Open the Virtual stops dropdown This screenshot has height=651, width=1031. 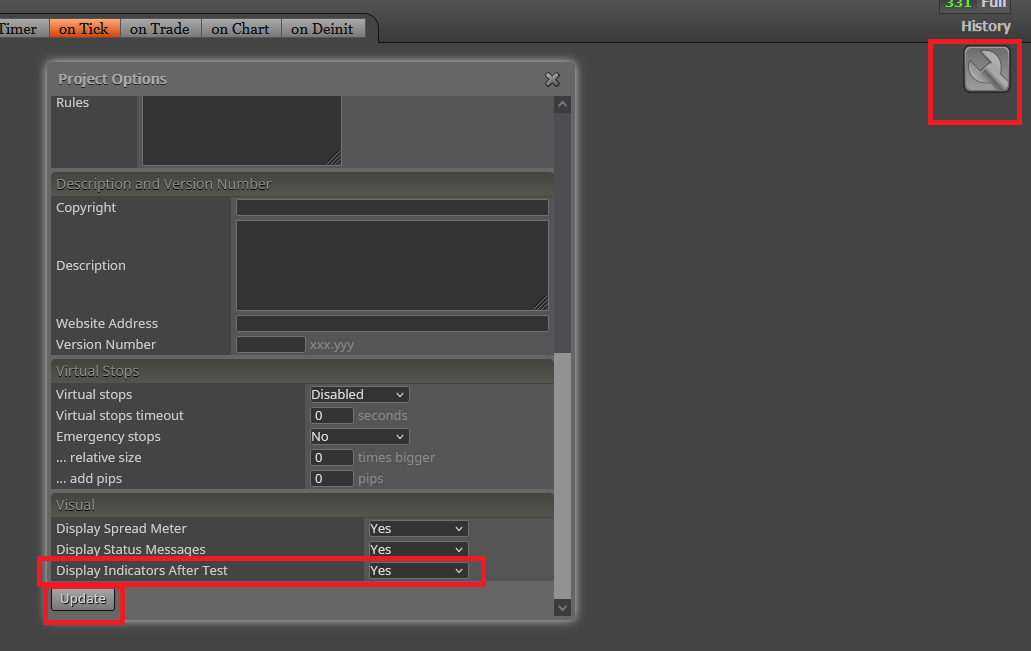[x=359, y=395]
